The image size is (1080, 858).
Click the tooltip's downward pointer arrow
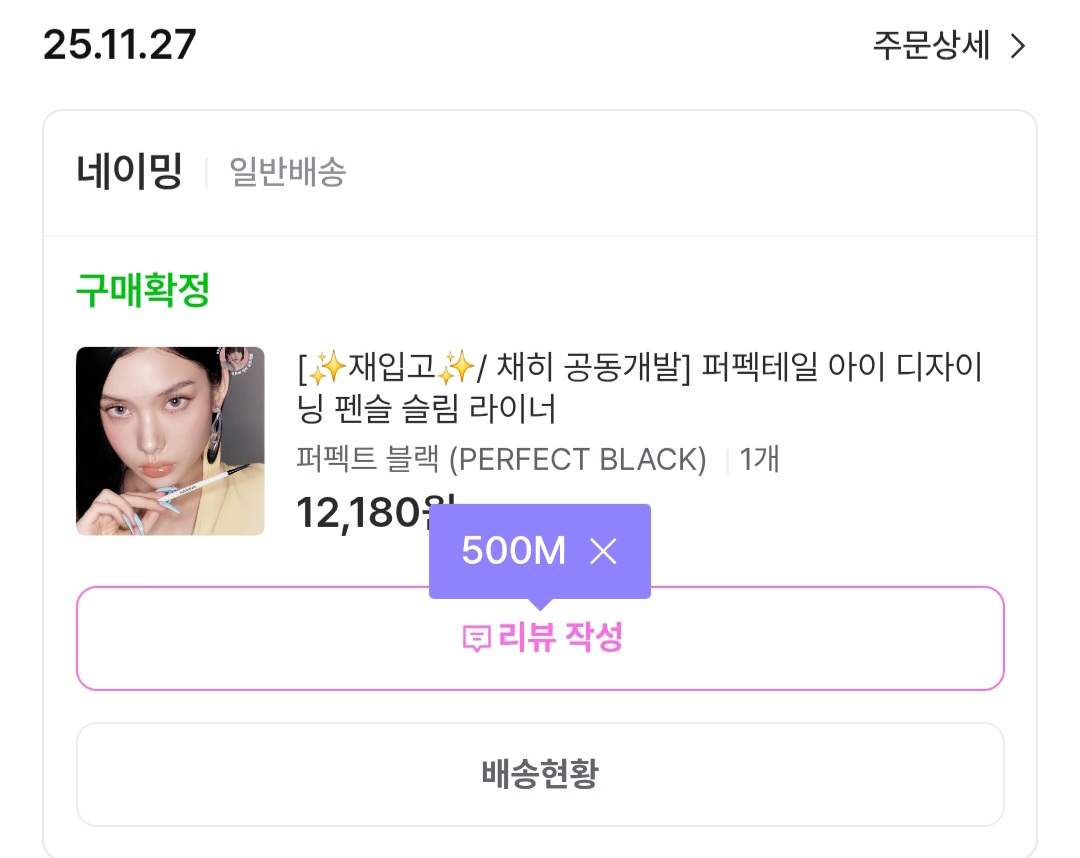(540, 604)
